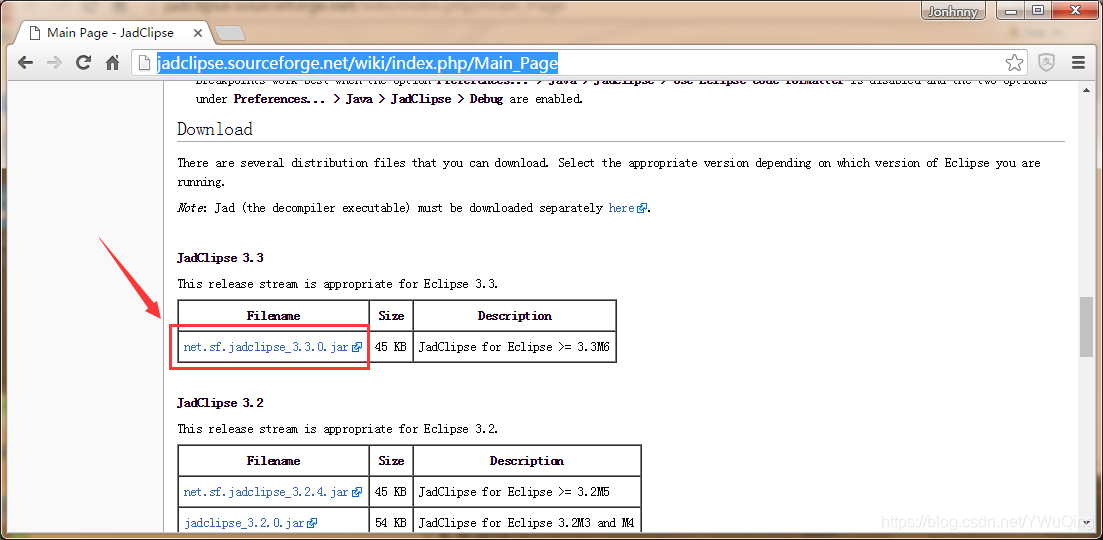Screen dimensions: 1103x540
Task: Click the Description header in JadClipse 3.3 table
Action: pos(514,316)
